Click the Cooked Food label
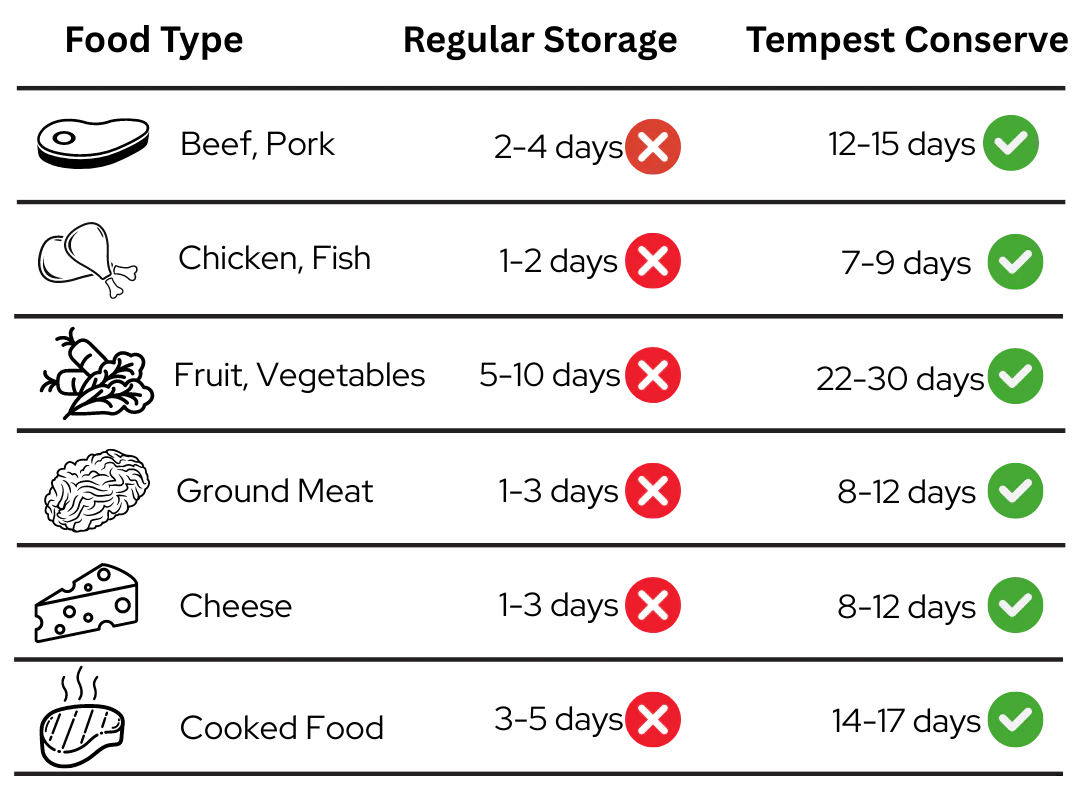Viewport: 1080px width, 797px height. pyautogui.click(x=282, y=728)
